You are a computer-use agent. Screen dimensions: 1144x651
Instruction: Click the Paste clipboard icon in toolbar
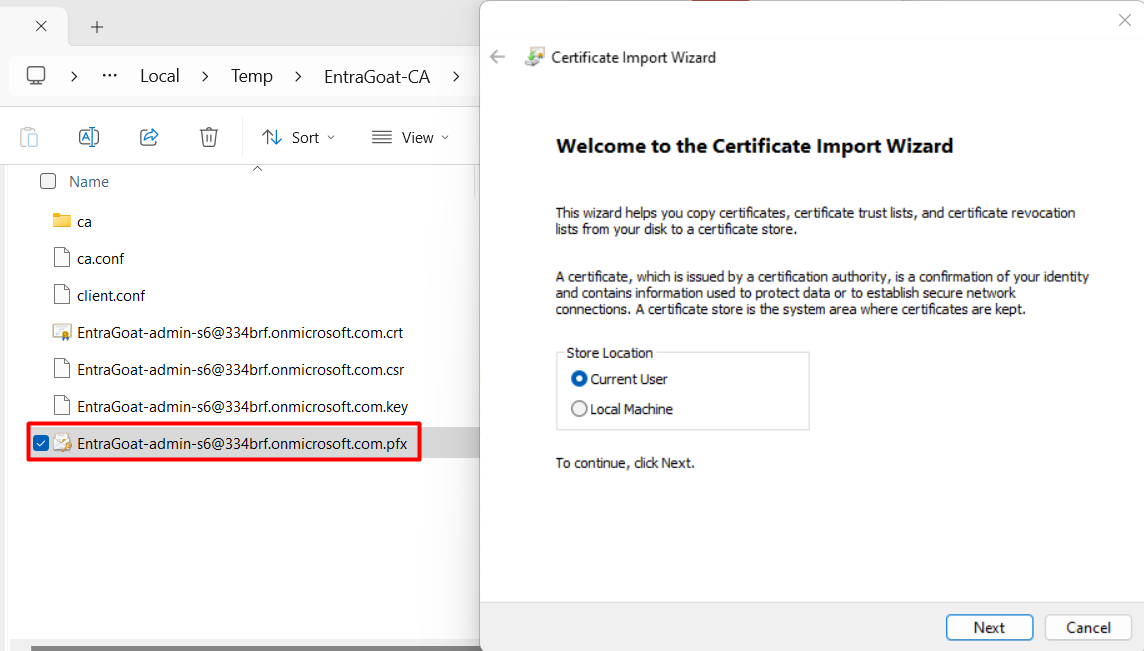coord(29,137)
